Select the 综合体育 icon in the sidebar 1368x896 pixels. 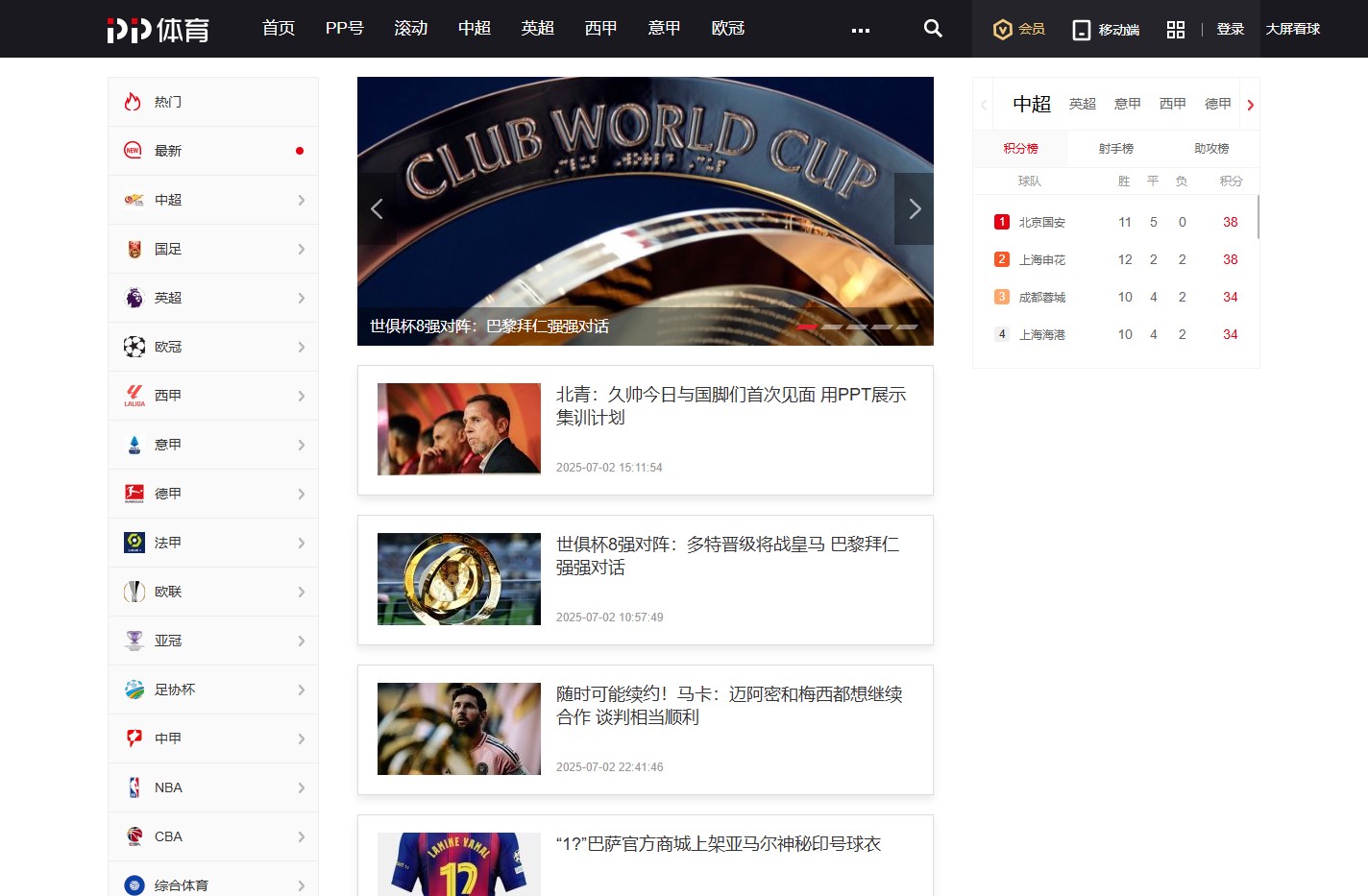click(134, 885)
